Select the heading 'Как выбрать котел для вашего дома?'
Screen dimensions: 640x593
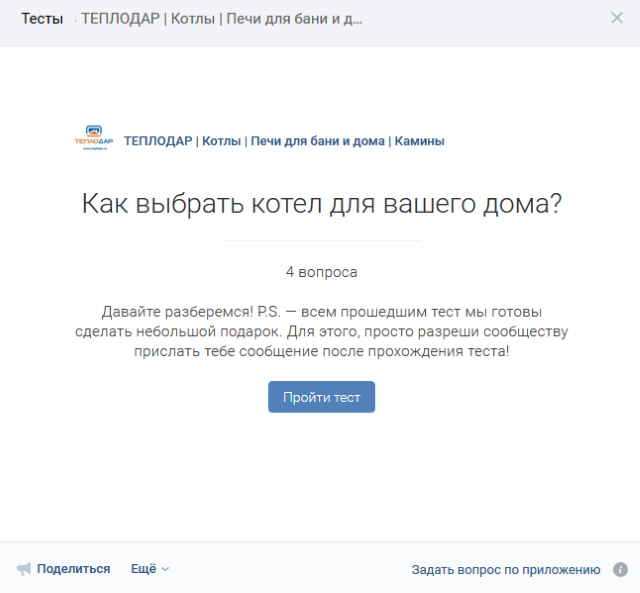322,203
